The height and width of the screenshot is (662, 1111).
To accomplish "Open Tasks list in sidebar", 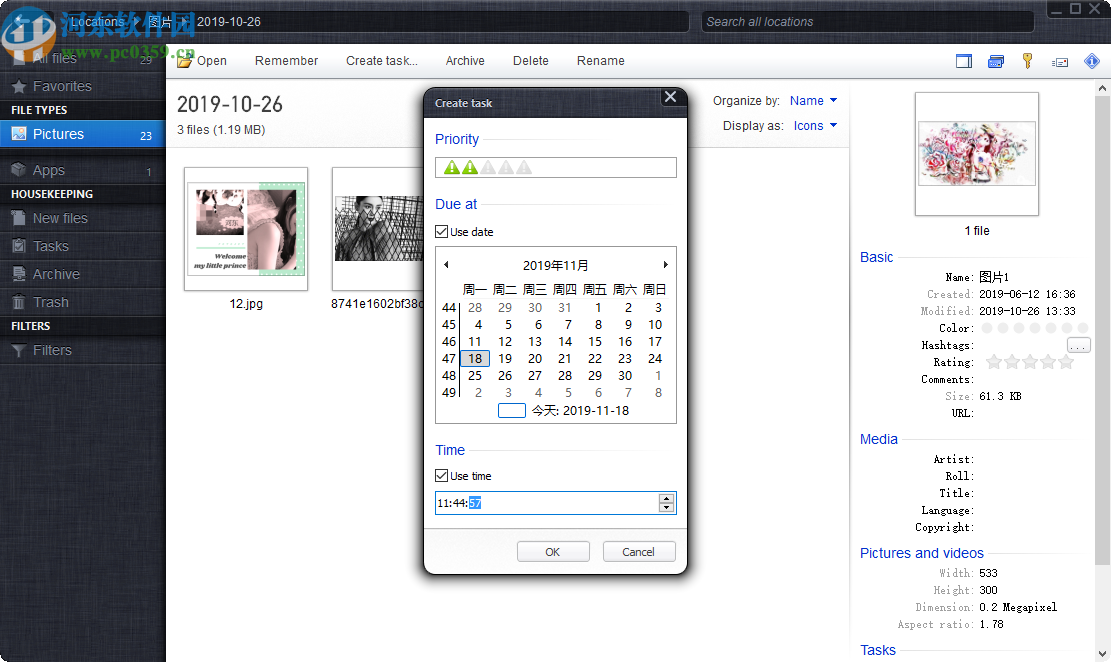I will pyautogui.click(x=82, y=246).
